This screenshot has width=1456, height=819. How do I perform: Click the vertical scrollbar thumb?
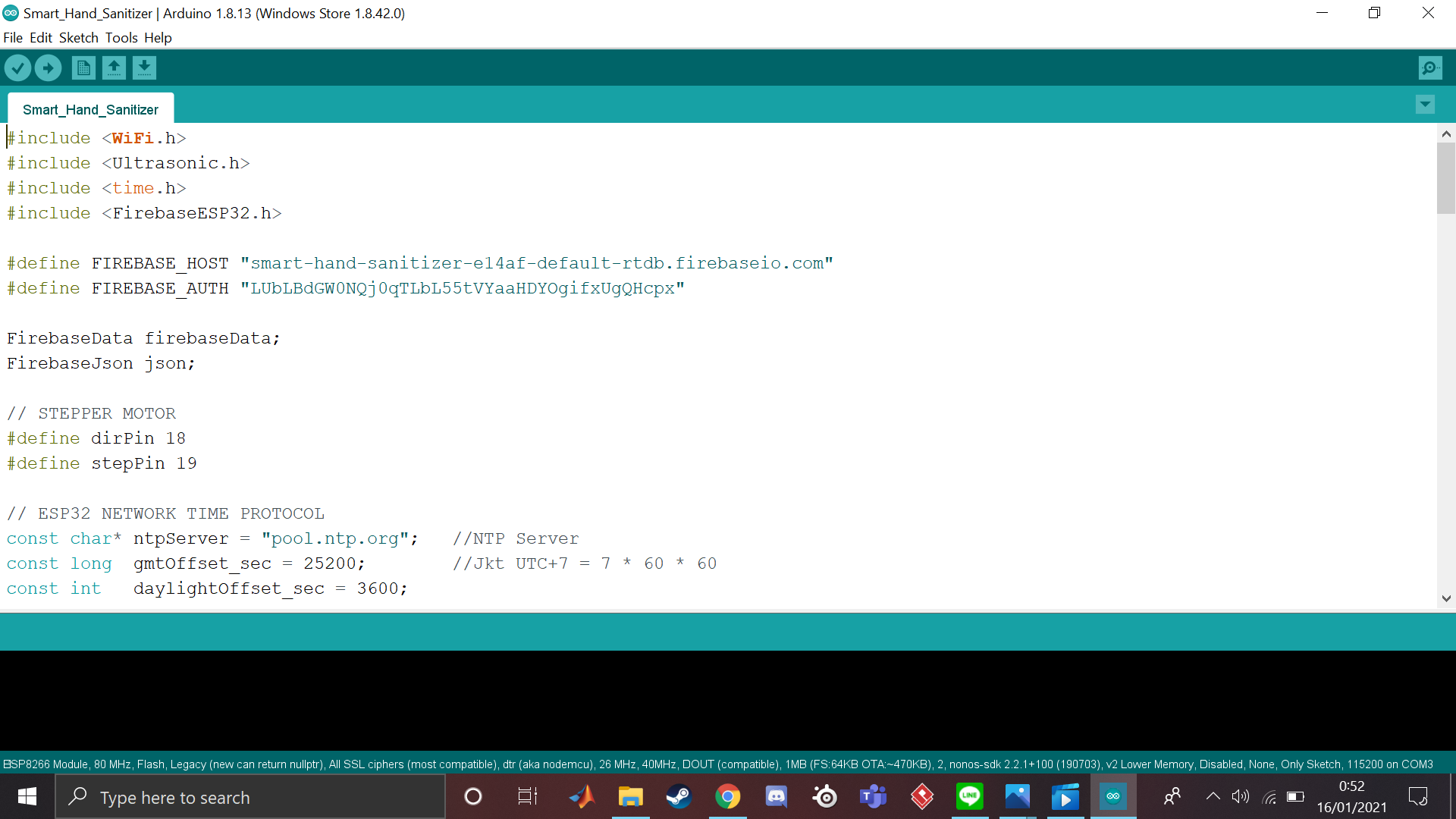[x=1445, y=178]
